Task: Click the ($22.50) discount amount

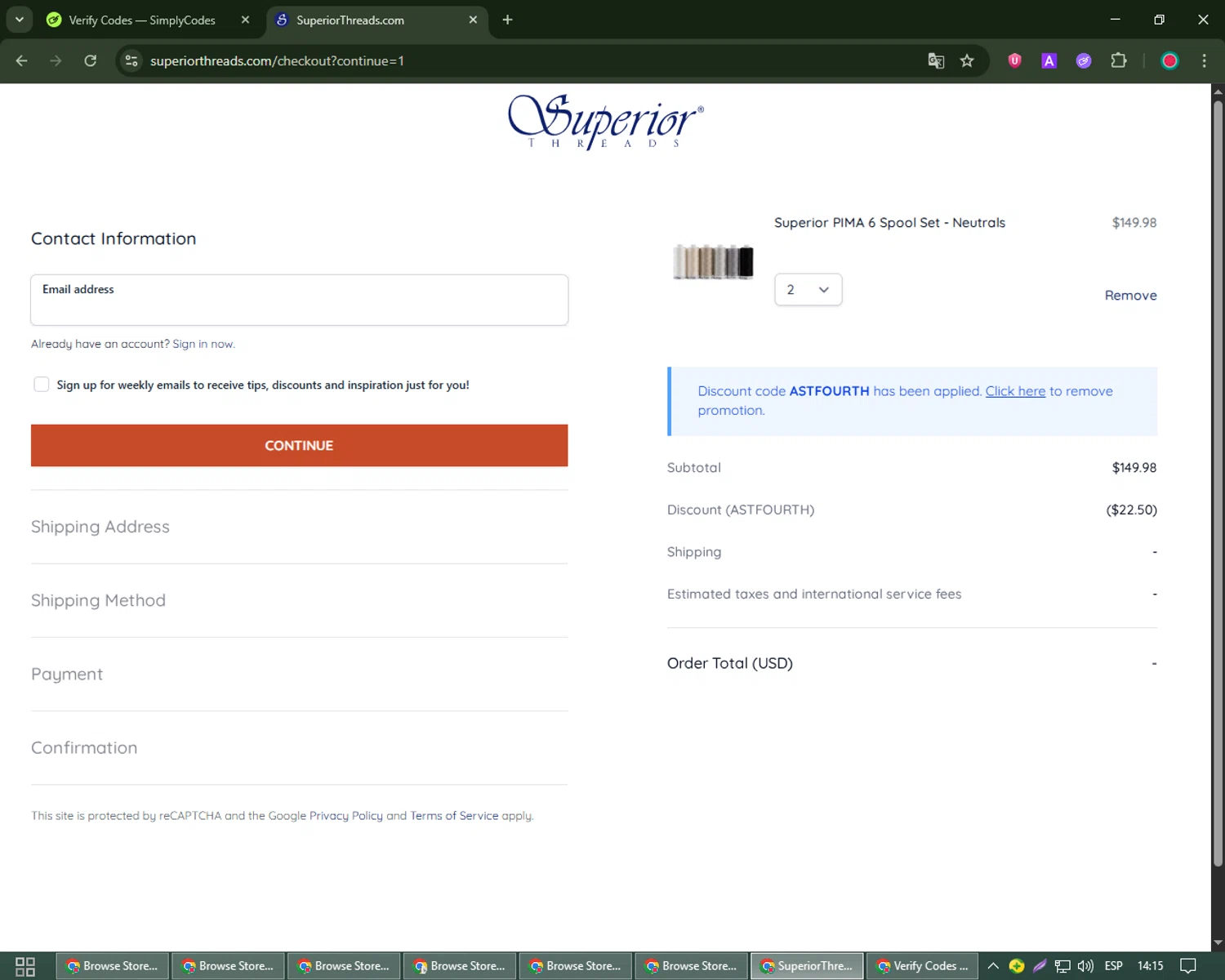Action: coord(1131,510)
